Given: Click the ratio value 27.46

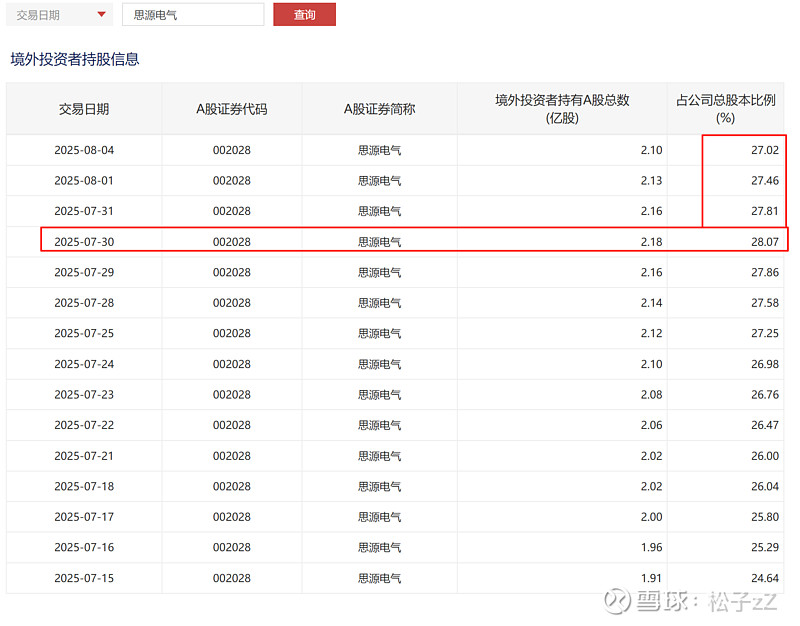Looking at the screenshot, I should 765,181.
